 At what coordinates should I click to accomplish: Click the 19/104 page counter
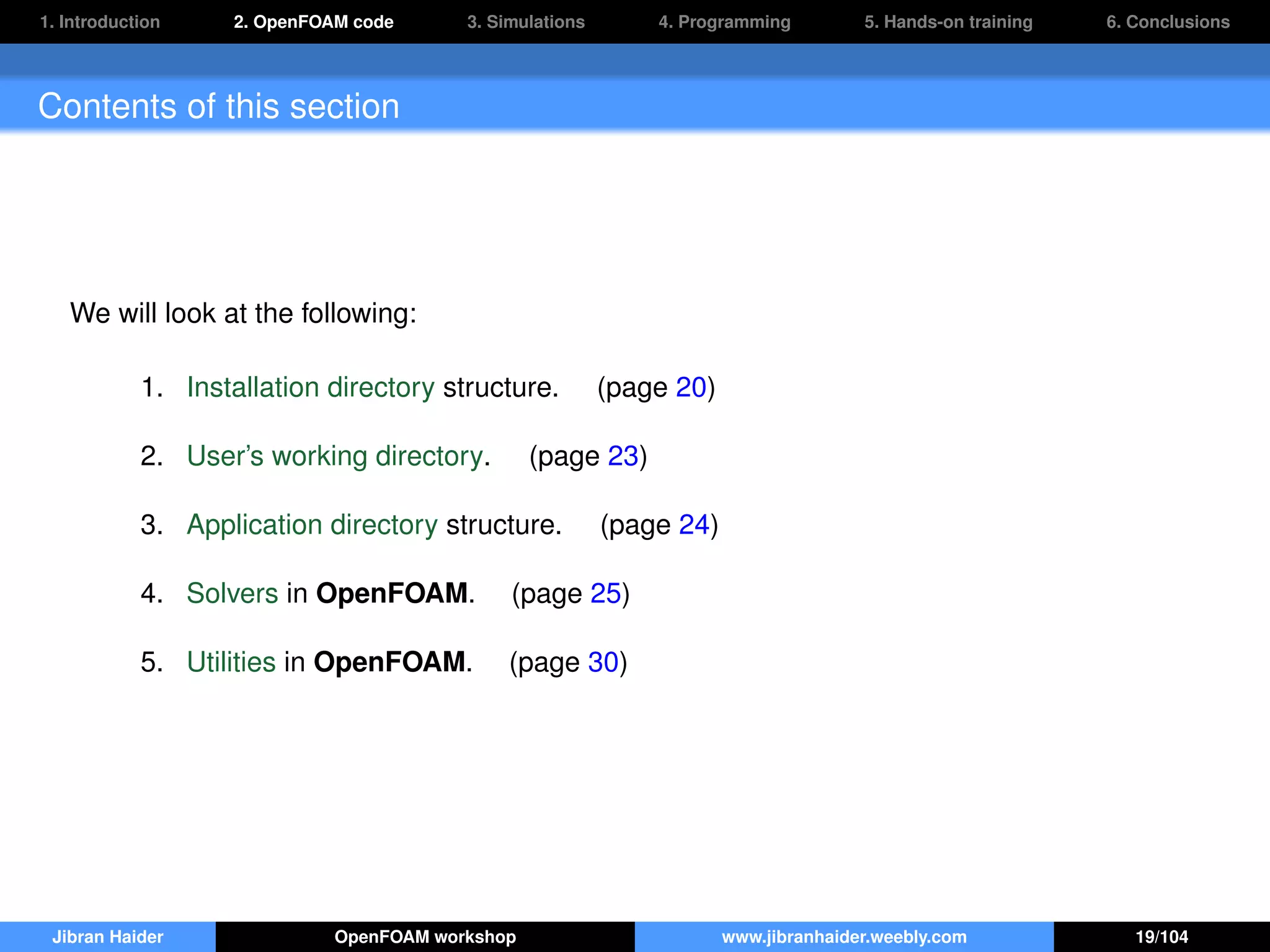point(1161,937)
